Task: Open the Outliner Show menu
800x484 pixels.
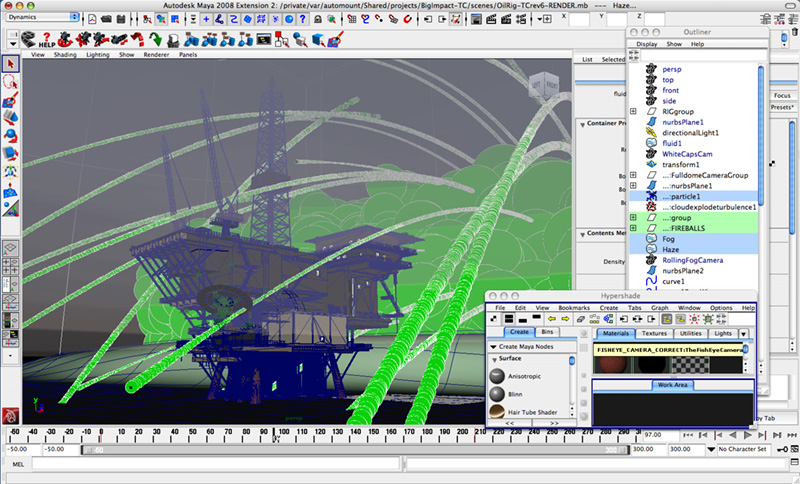Action: click(674, 44)
